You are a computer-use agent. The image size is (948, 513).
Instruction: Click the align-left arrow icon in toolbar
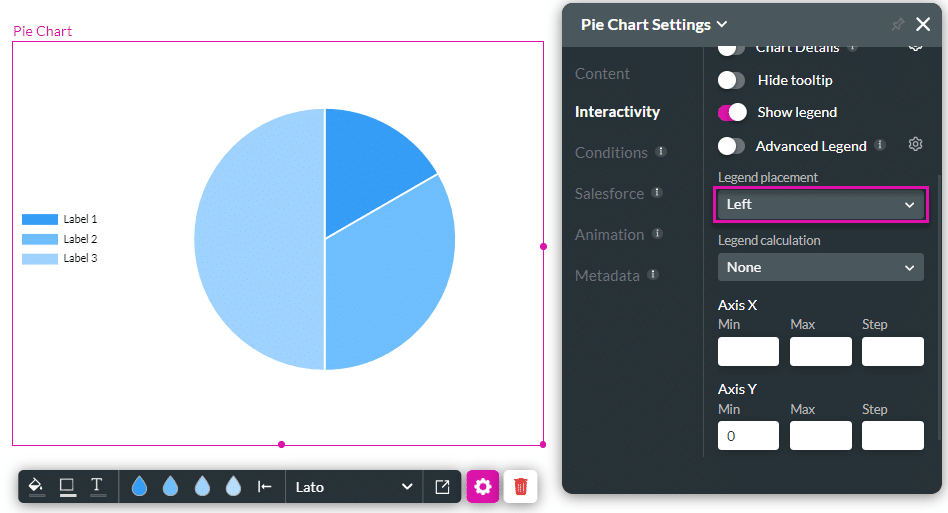click(x=264, y=487)
